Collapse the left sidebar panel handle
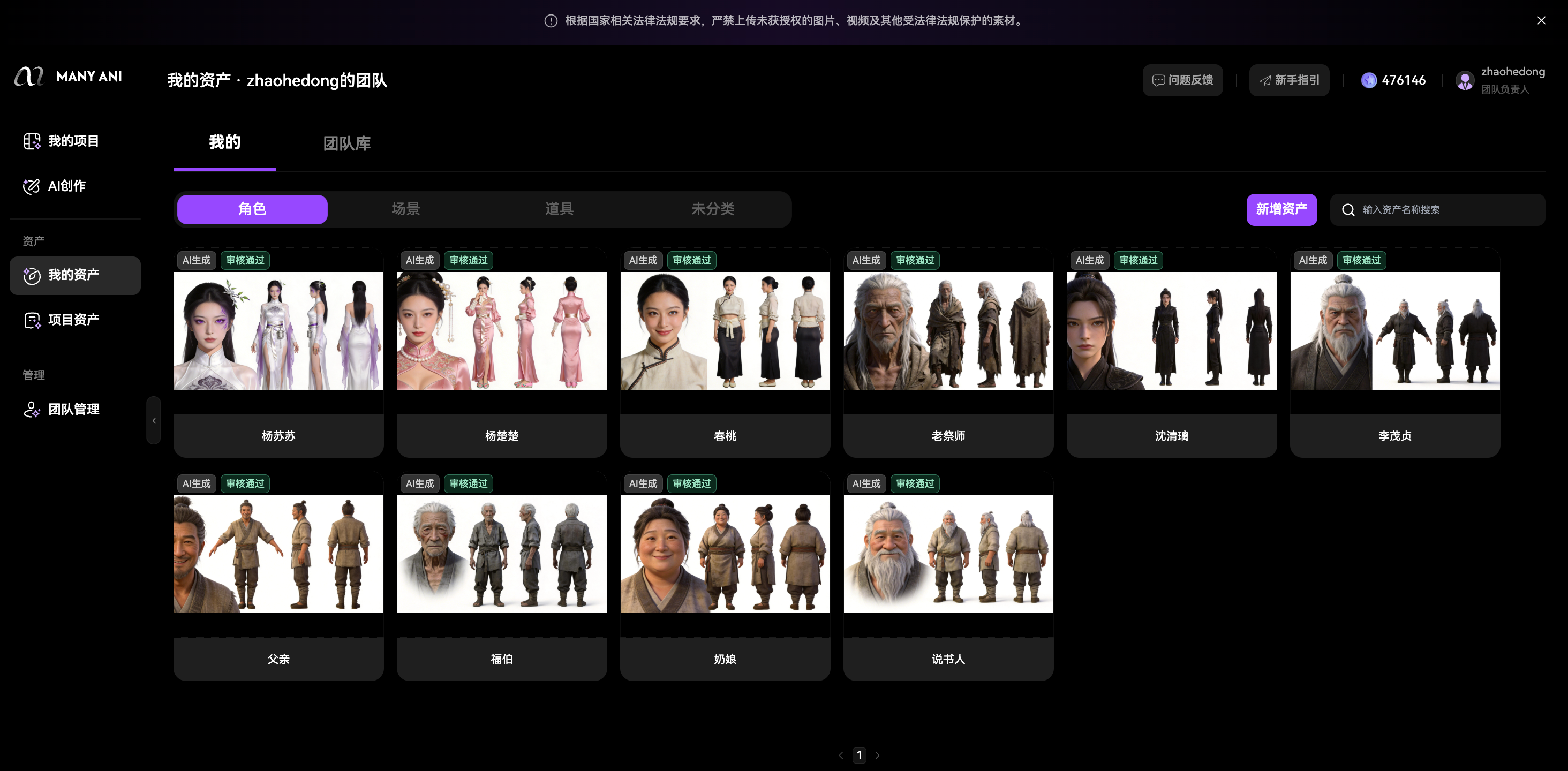Screen dimensions: 1568x771 [154, 420]
